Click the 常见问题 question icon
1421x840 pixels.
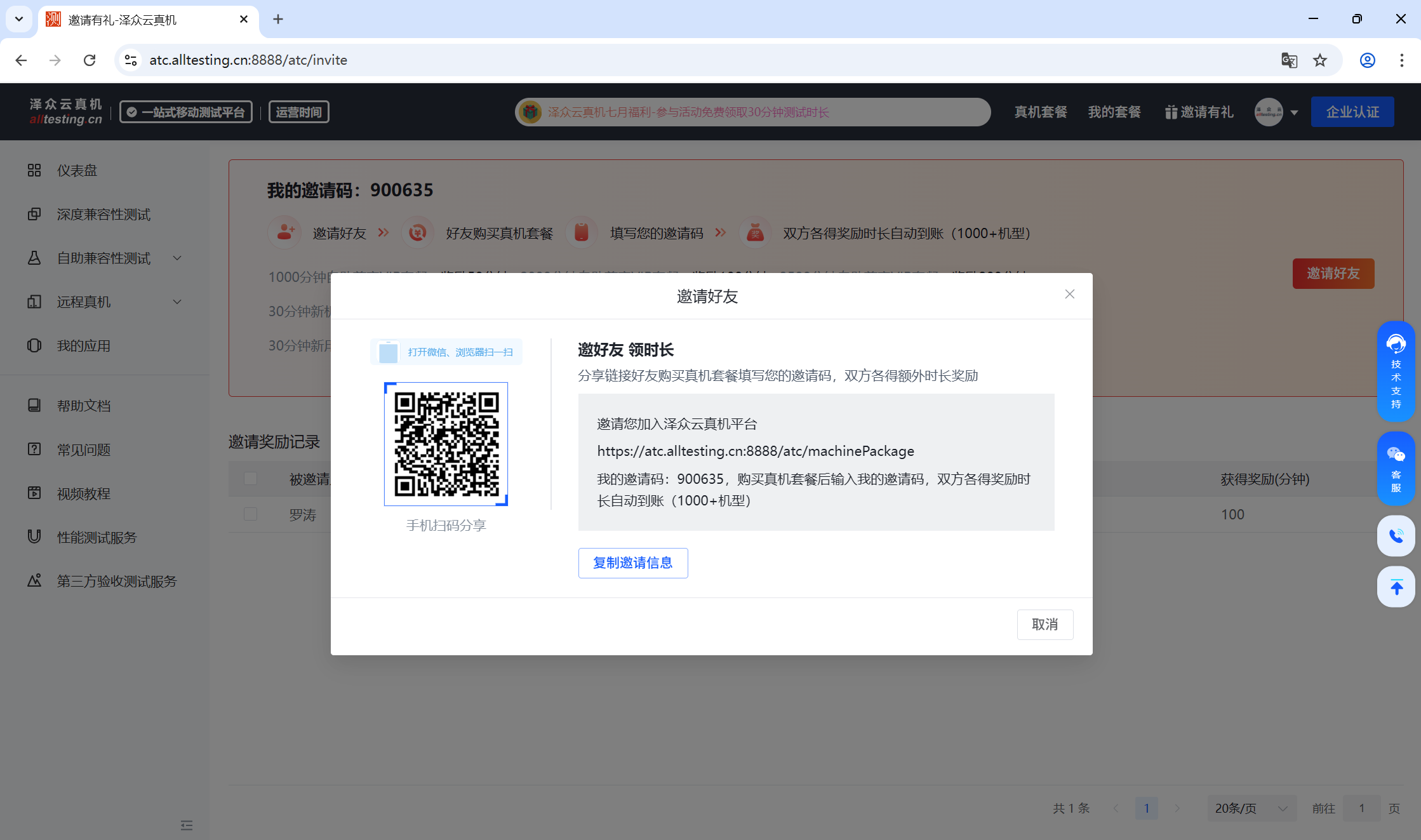[x=34, y=449]
